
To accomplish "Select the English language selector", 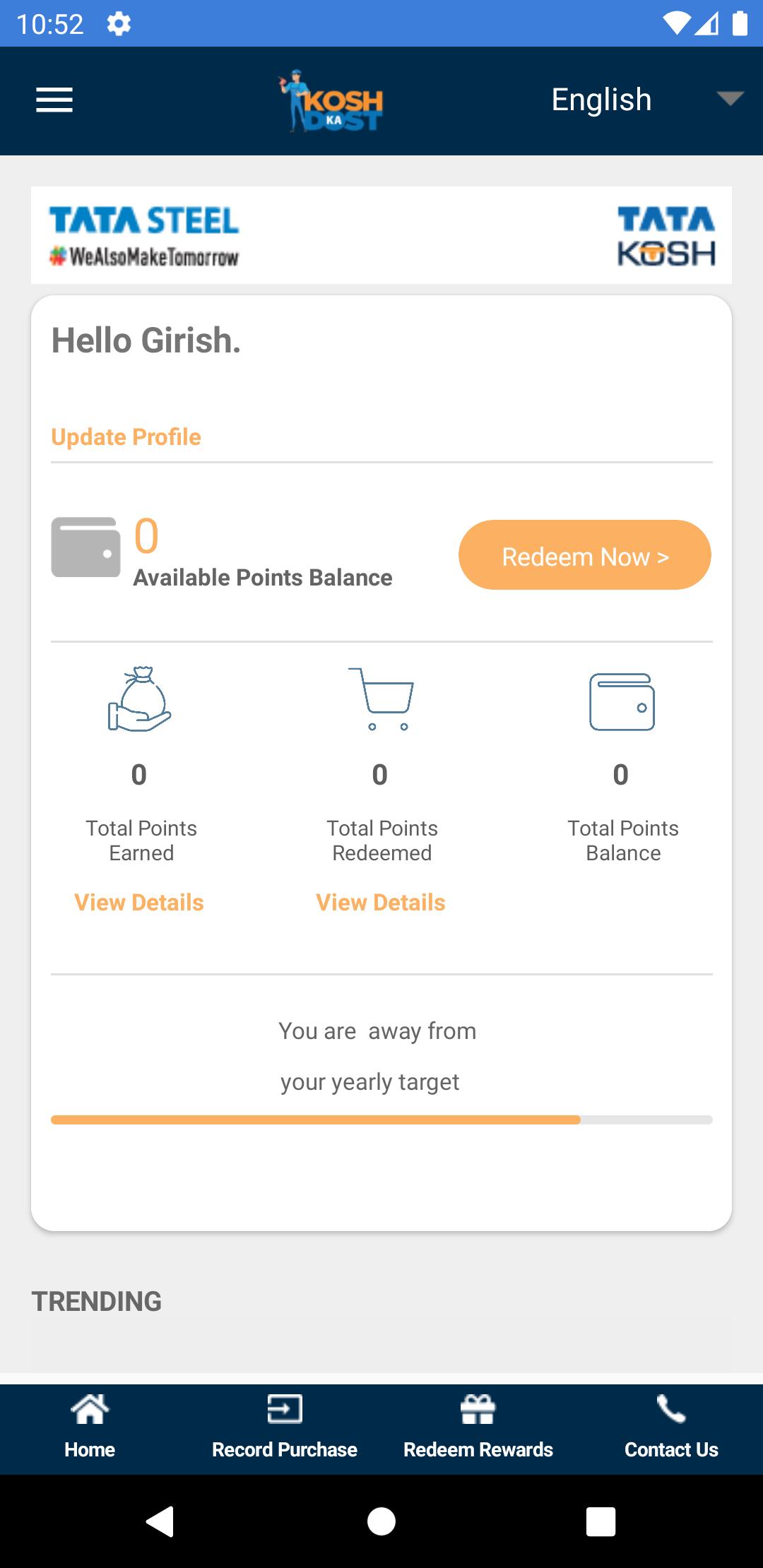I will [x=602, y=100].
